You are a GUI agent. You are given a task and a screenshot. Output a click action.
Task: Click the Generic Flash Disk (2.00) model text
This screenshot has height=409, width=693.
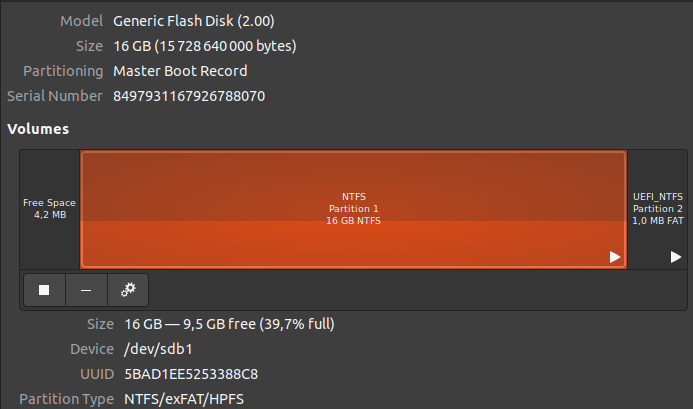pyautogui.click(x=194, y=20)
